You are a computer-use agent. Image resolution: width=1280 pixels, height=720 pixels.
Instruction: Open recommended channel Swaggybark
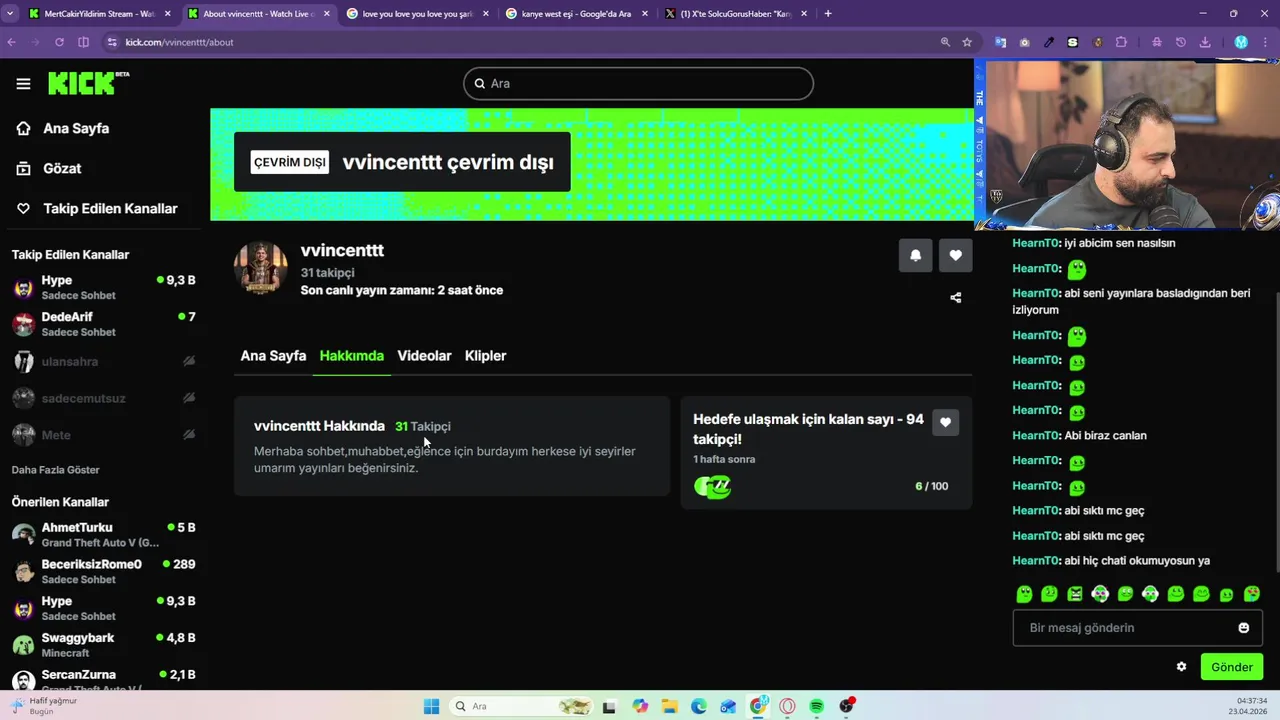click(x=104, y=645)
